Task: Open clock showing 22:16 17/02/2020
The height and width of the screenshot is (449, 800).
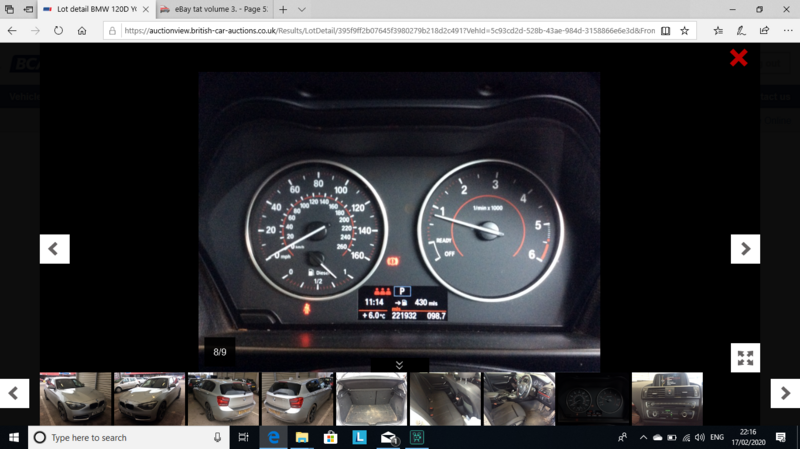Action: [x=748, y=437]
